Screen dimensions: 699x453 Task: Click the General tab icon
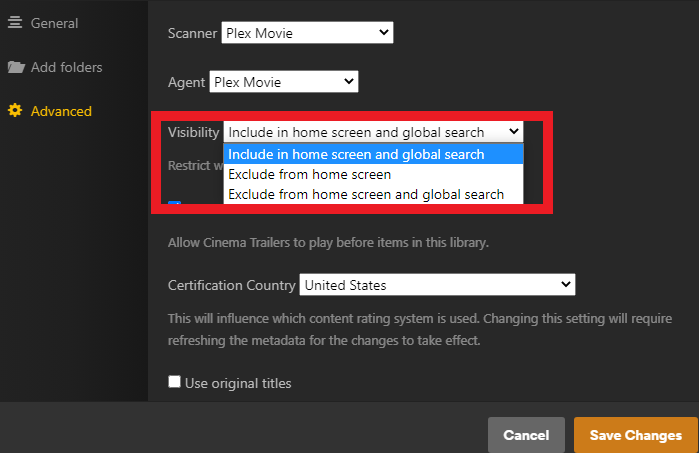pos(15,23)
